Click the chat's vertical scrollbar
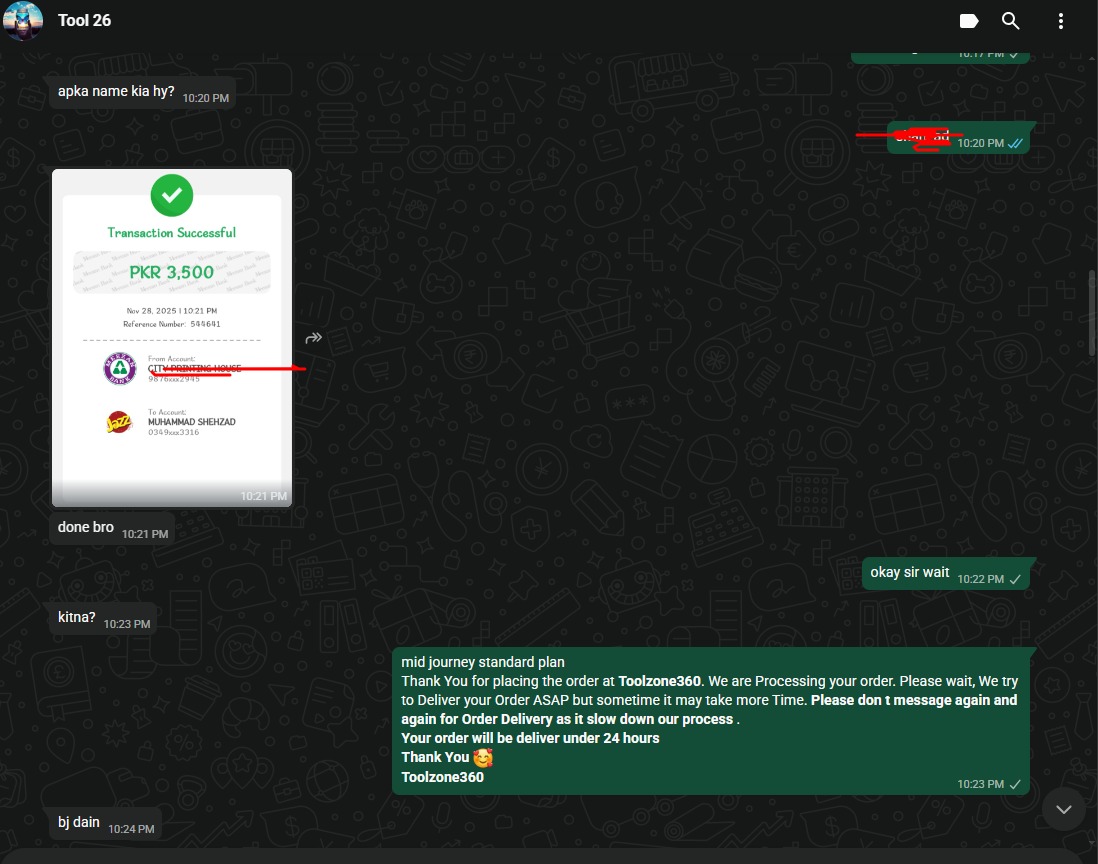This screenshot has height=864, width=1098. [1092, 312]
